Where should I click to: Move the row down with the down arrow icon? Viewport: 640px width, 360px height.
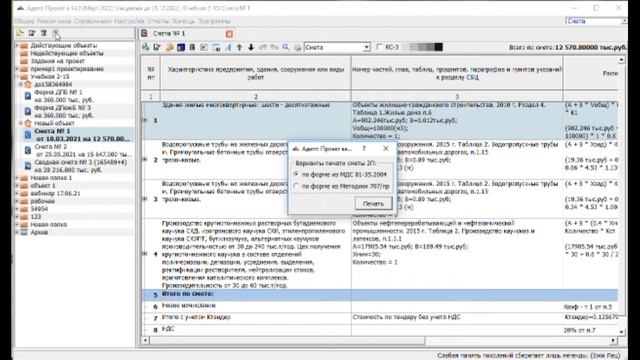click(251, 47)
